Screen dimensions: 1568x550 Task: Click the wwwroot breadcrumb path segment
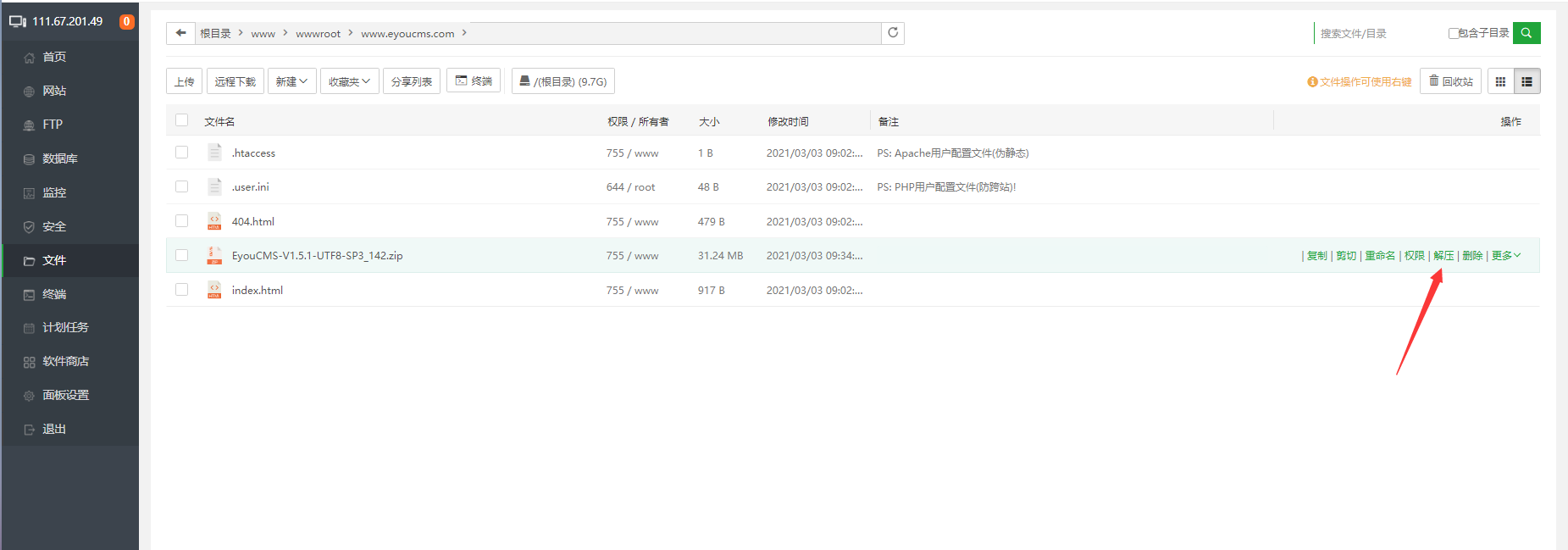[318, 34]
